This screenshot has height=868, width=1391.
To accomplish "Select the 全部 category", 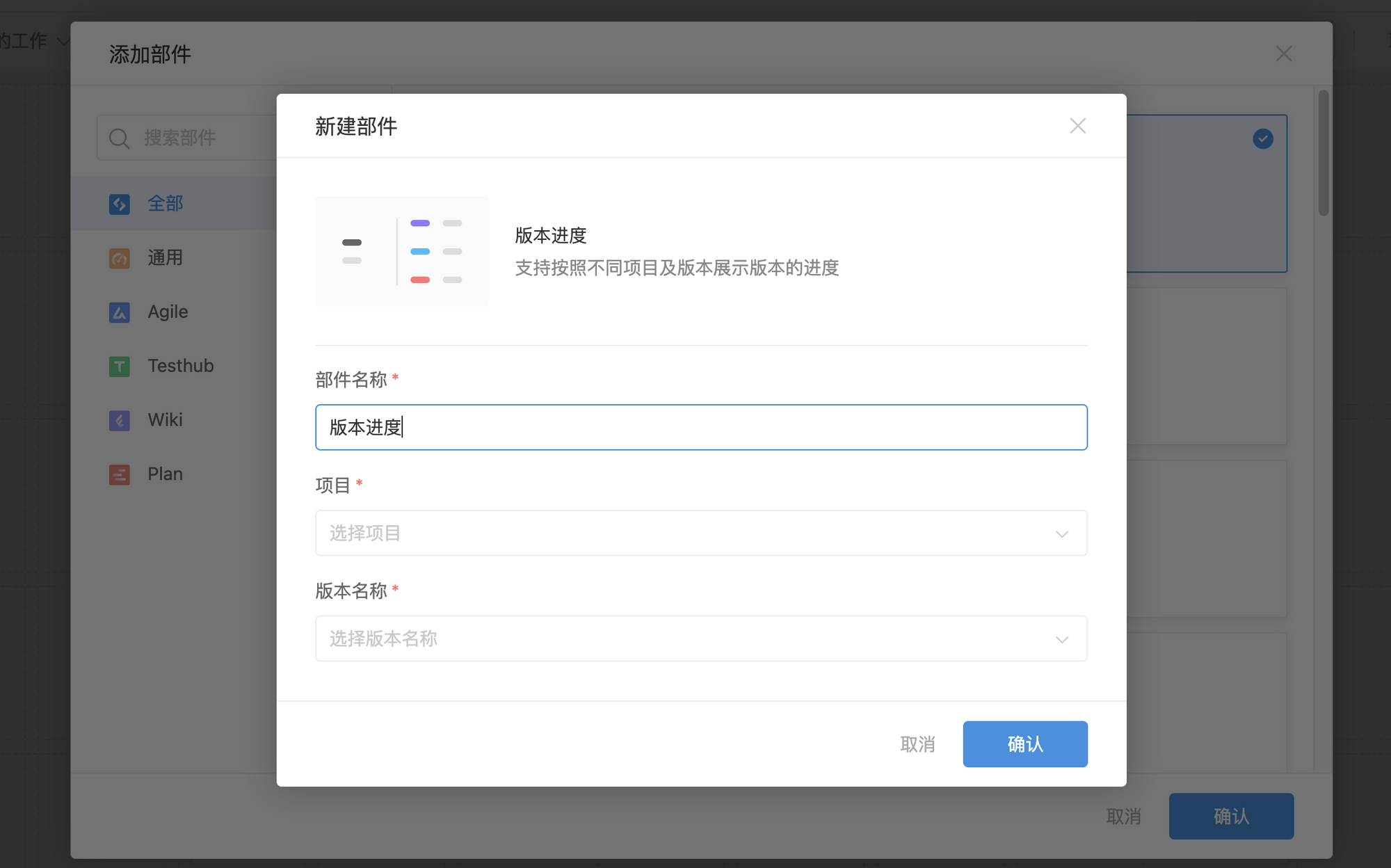I will pos(174,204).
